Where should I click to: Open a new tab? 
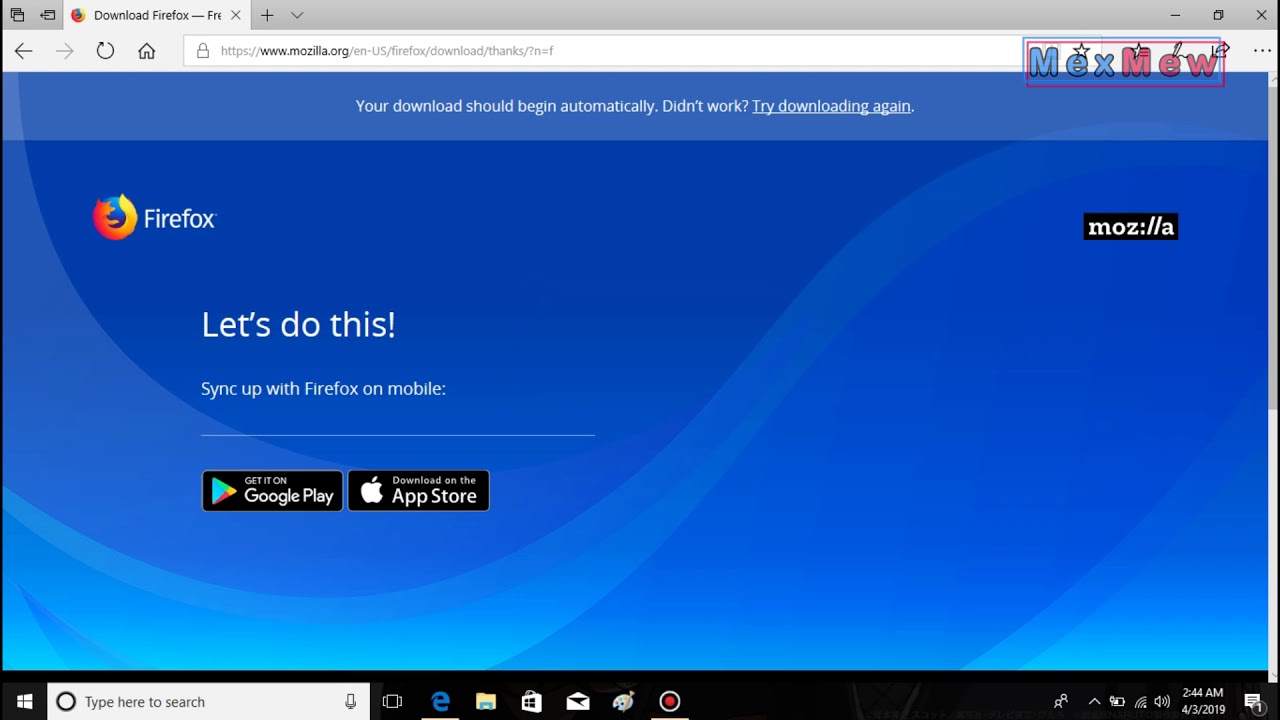click(x=267, y=15)
